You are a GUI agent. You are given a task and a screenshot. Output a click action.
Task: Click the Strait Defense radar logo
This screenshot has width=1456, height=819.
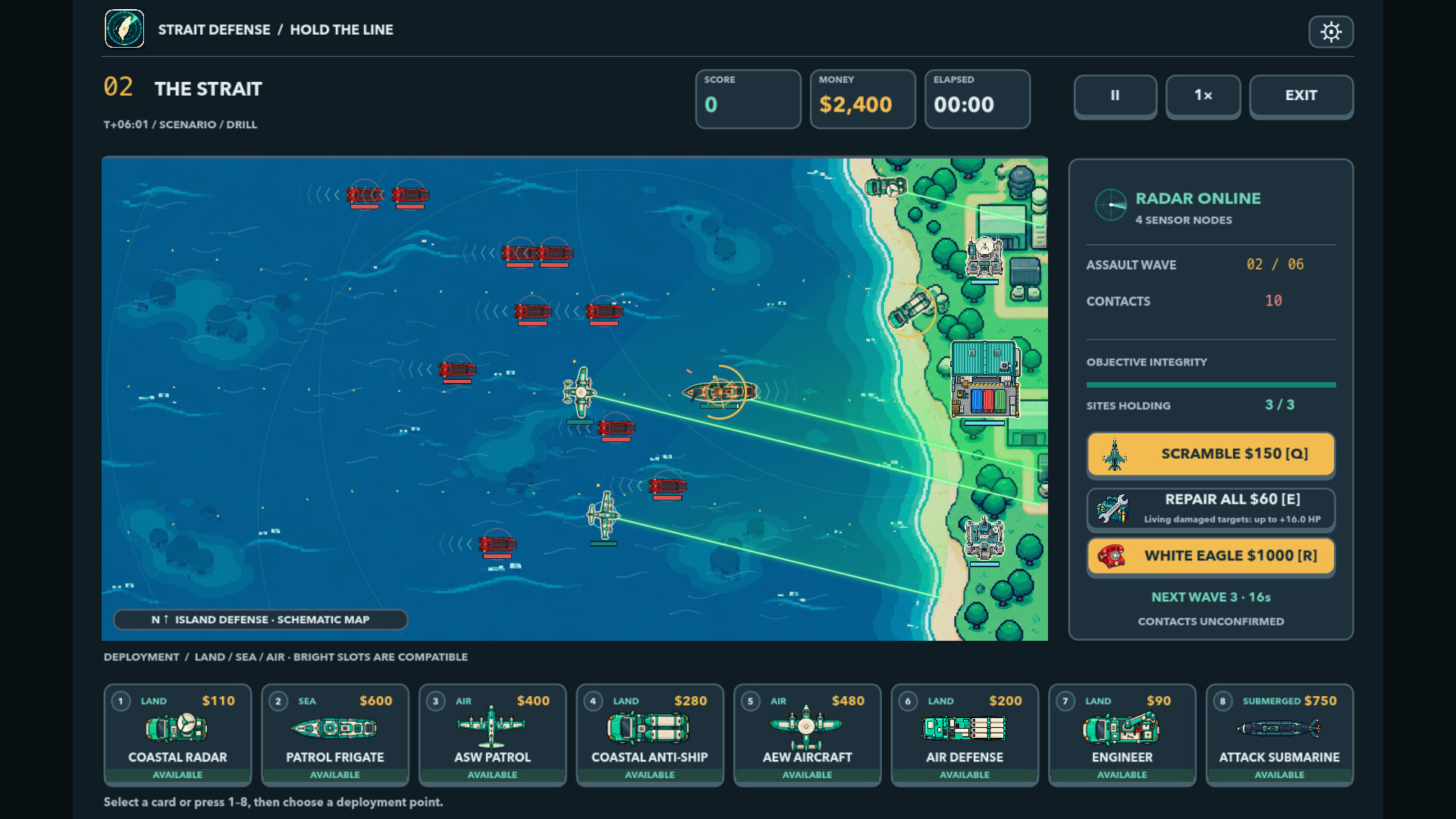coord(124,29)
